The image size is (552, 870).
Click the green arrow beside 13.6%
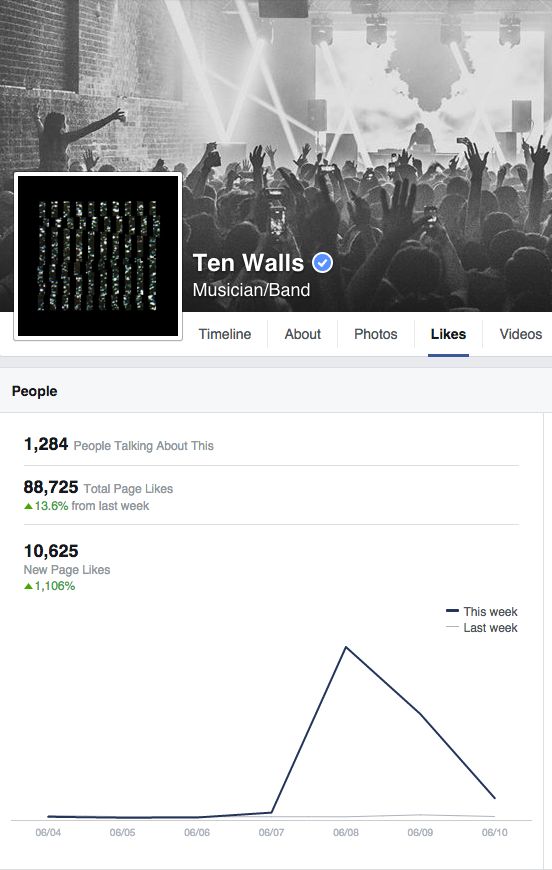28,506
